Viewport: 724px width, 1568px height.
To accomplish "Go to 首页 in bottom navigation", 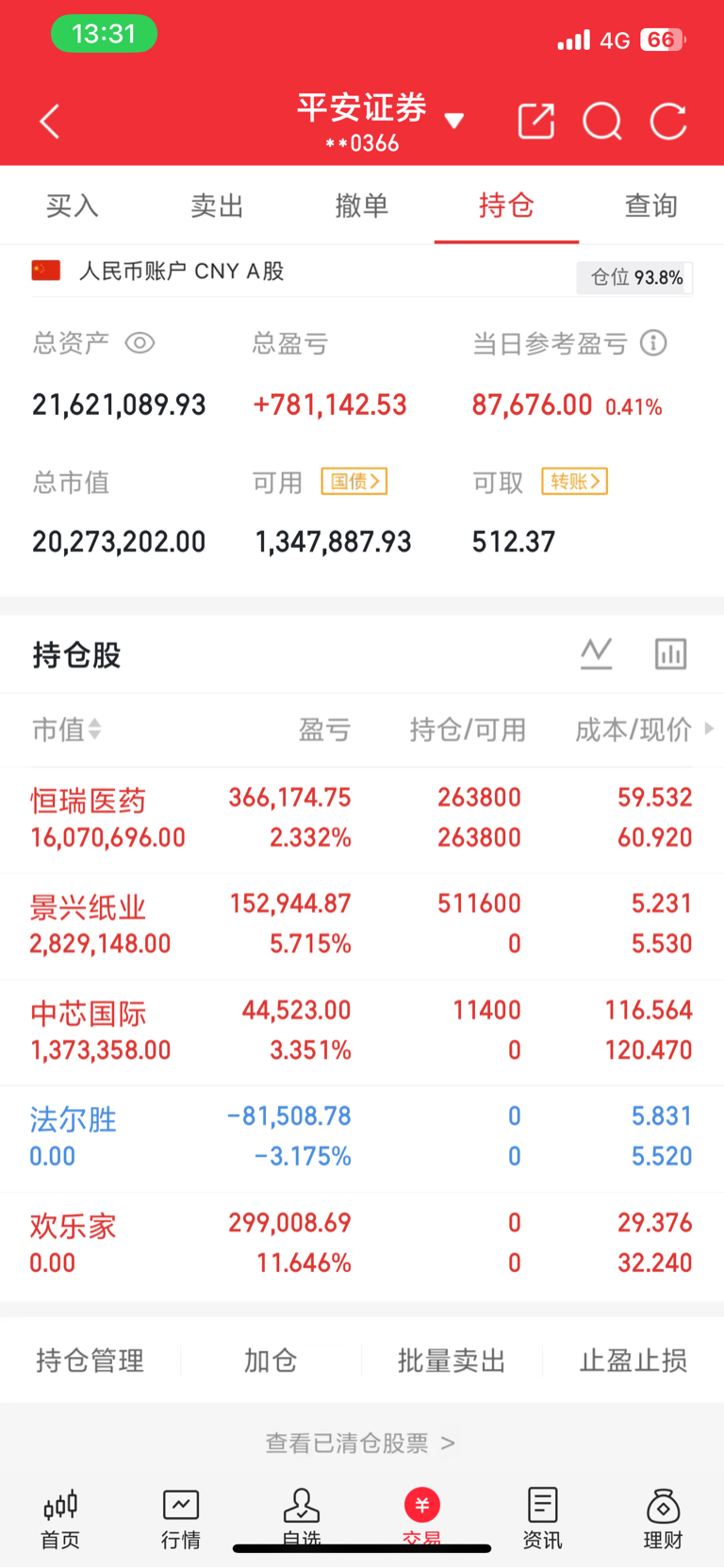I will click(60, 1519).
